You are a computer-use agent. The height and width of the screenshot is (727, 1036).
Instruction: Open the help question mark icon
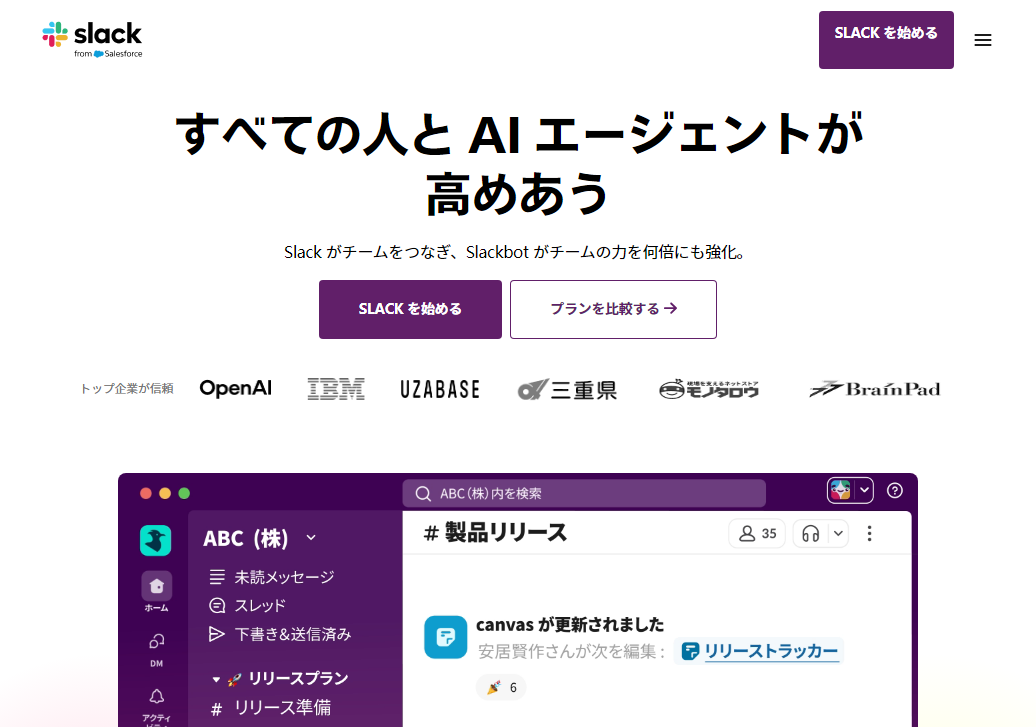click(x=895, y=490)
